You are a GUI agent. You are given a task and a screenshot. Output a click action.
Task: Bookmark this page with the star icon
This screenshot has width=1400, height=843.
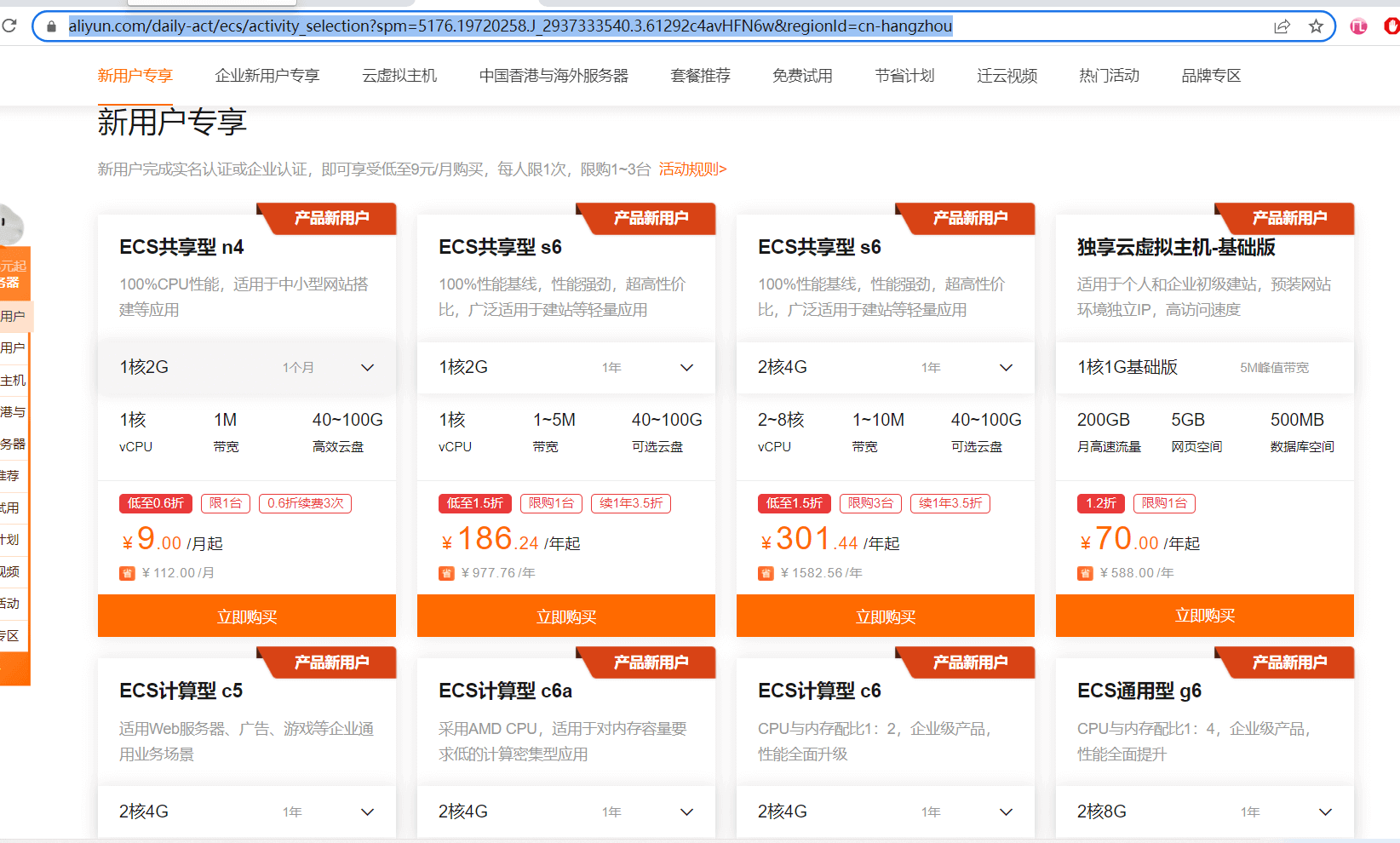1316,26
